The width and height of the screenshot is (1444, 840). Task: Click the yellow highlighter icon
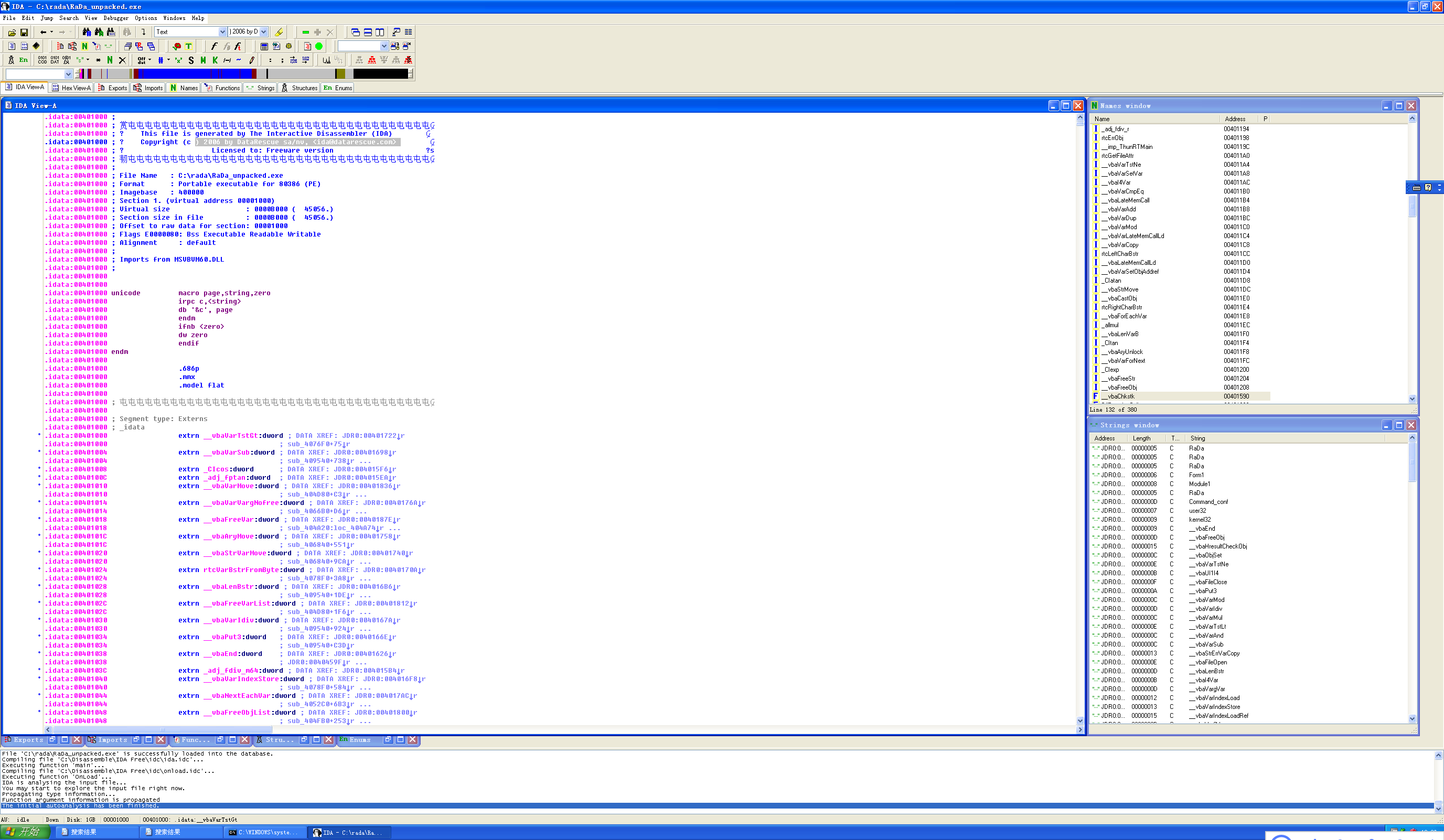click(x=279, y=32)
